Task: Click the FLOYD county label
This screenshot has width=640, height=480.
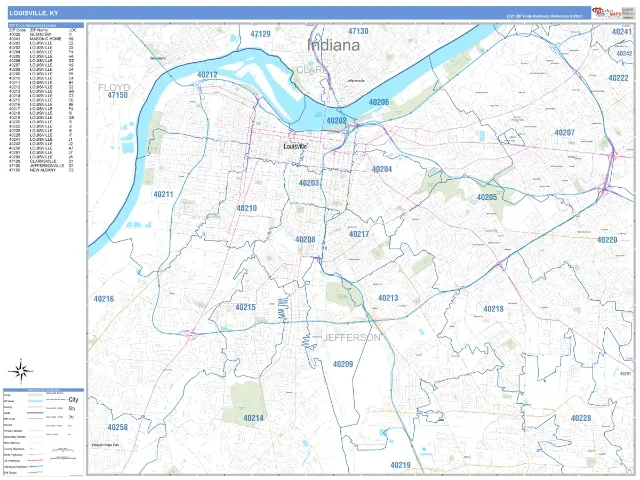Action: (x=114, y=87)
